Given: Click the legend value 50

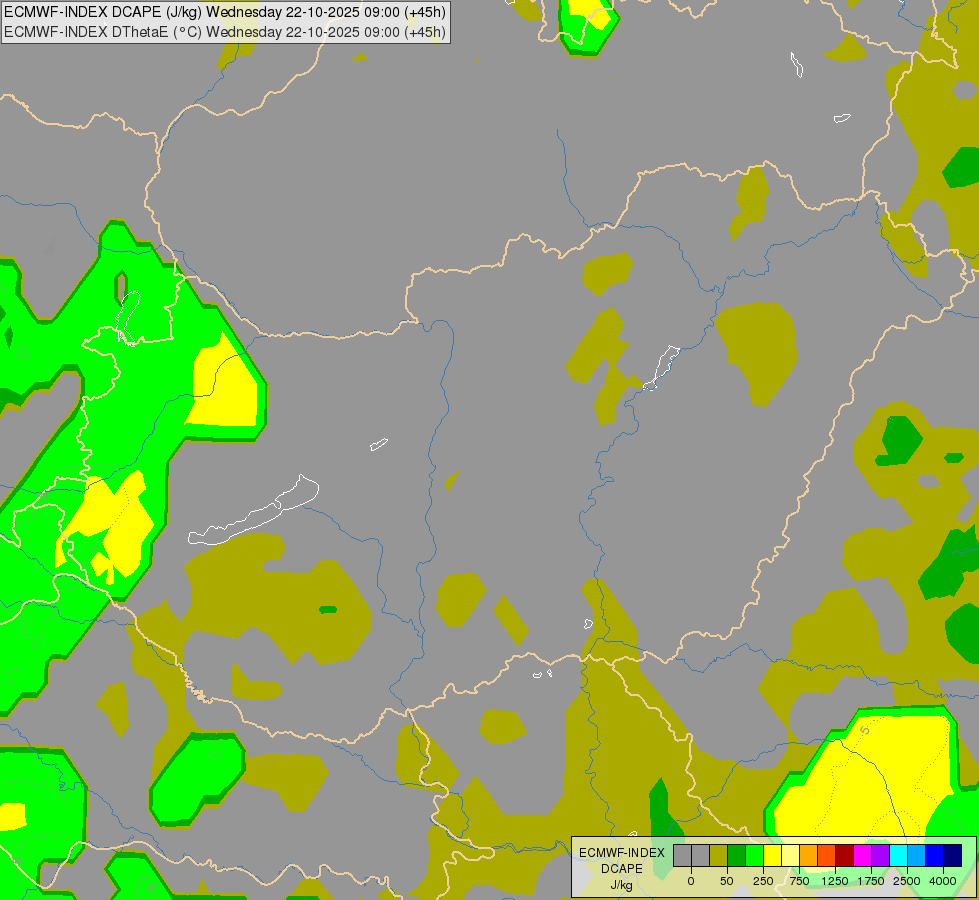Looking at the screenshot, I should pyautogui.click(x=727, y=881).
